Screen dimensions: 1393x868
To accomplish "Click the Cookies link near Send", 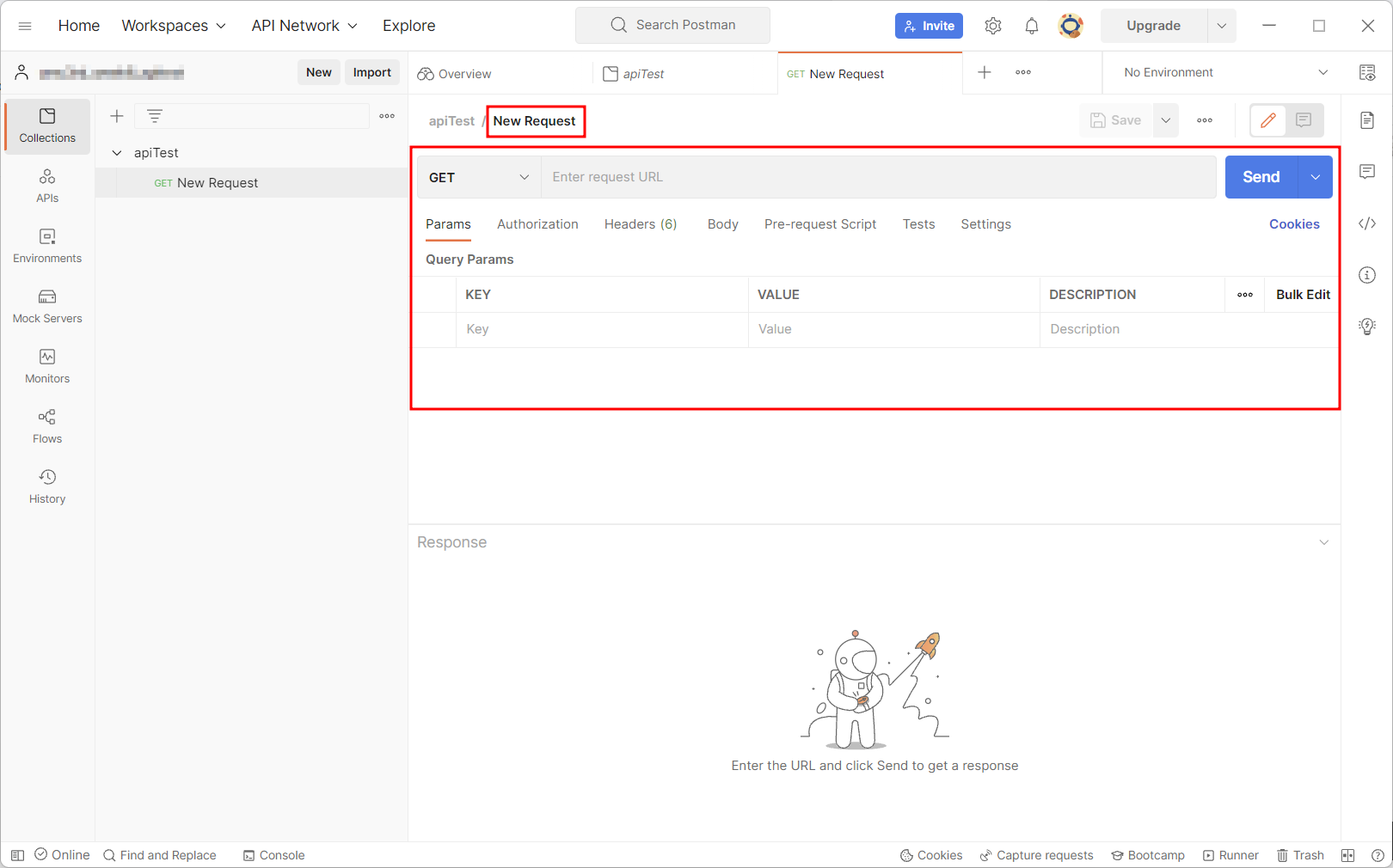I will (x=1294, y=224).
